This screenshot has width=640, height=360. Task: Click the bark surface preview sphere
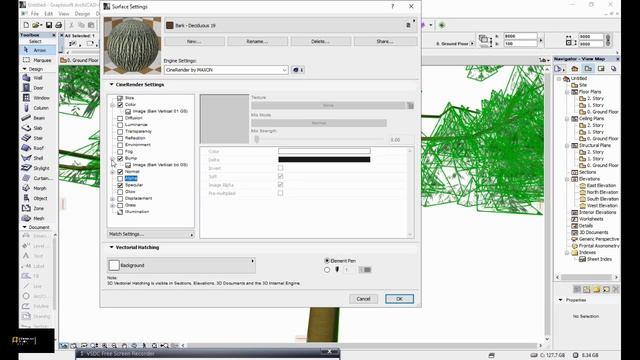pos(132,45)
